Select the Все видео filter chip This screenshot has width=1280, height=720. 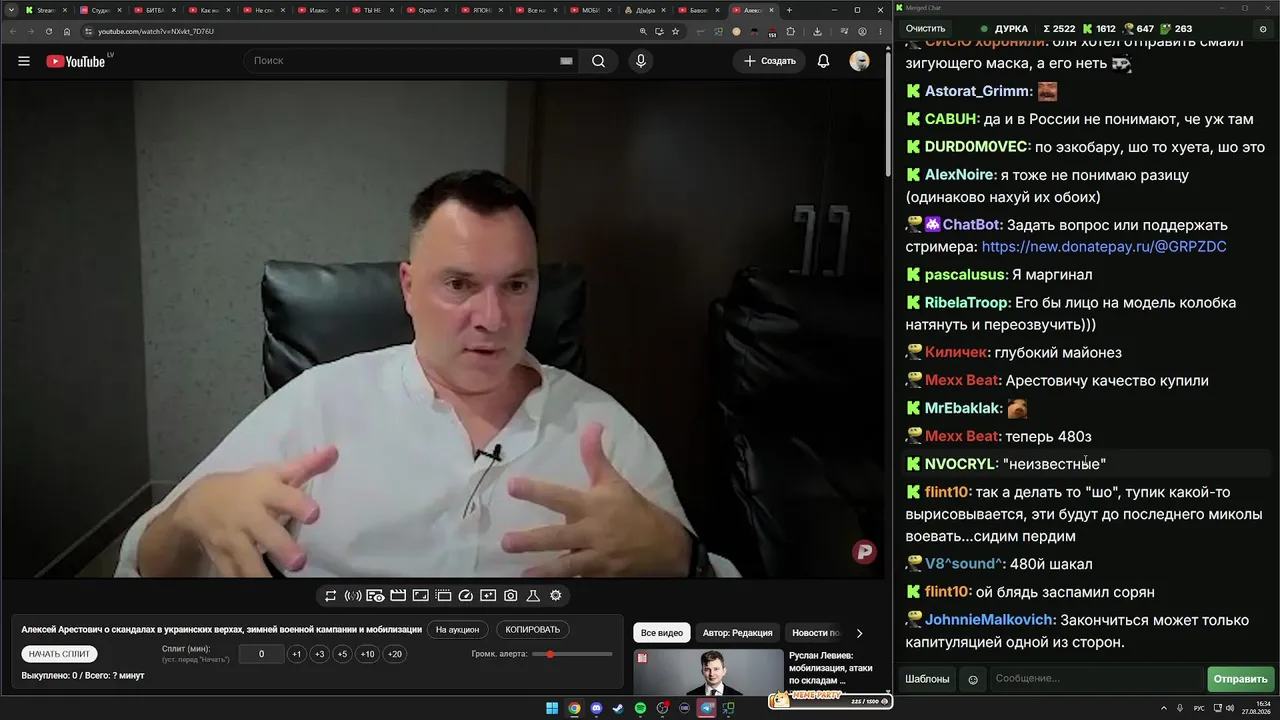[x=662, y=633]
